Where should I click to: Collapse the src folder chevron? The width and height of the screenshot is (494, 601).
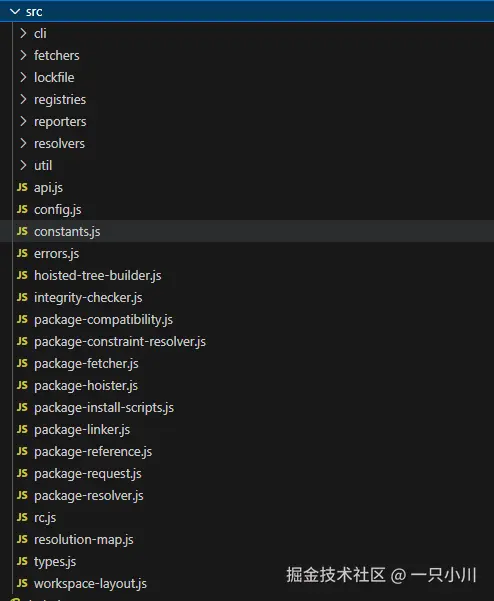click(x=15, y=11)
